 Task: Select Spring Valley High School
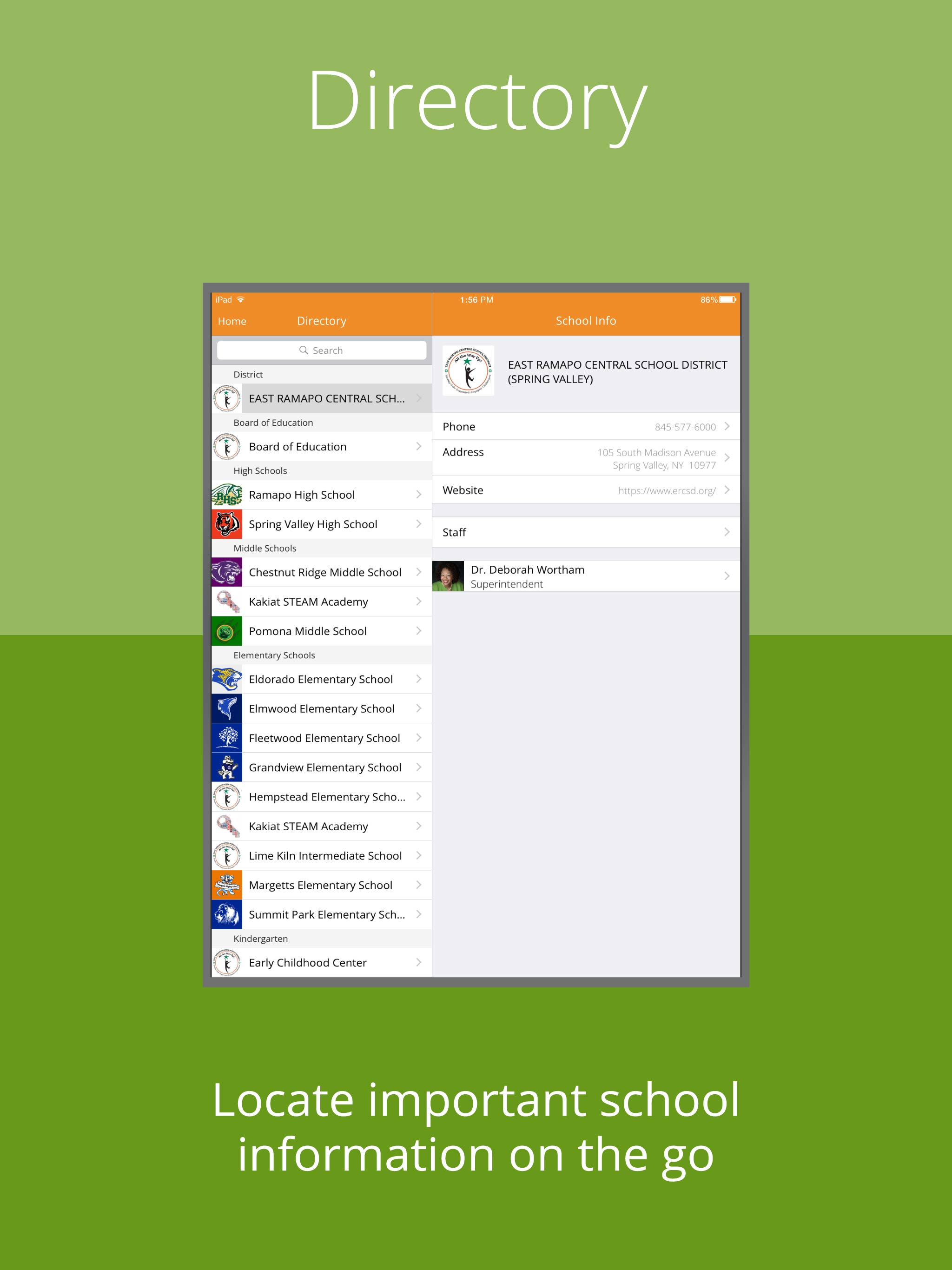322,524
